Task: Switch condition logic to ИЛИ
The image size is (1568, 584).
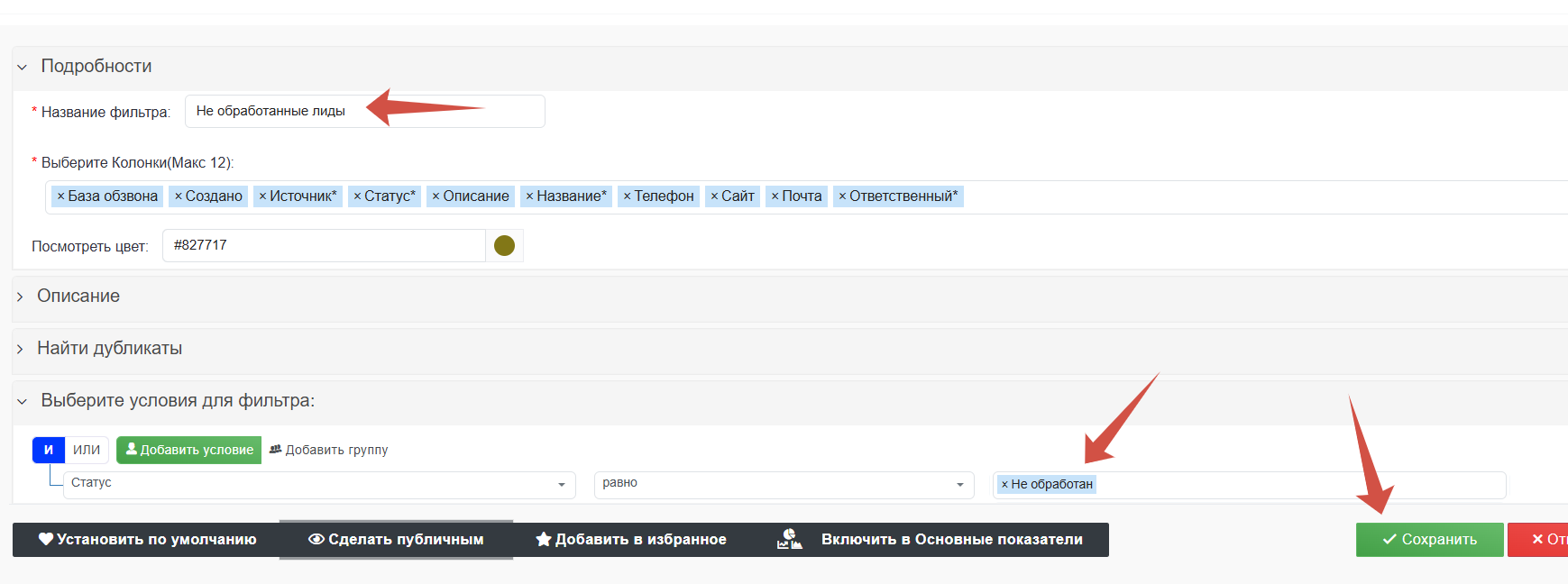Action: pyautogui.click(x=87, y=450)
